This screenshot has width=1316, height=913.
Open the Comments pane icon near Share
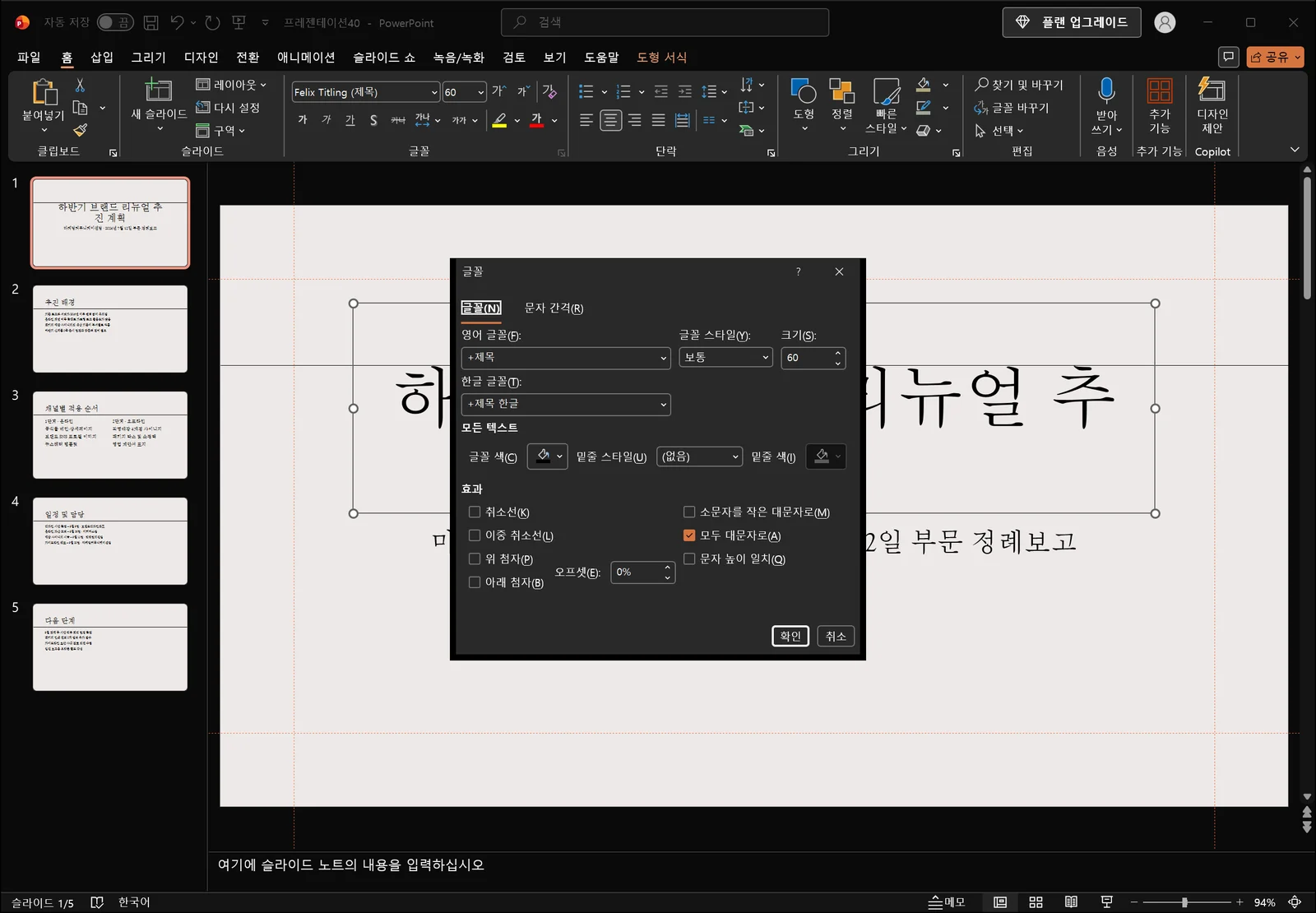(x=1228, y=57)
